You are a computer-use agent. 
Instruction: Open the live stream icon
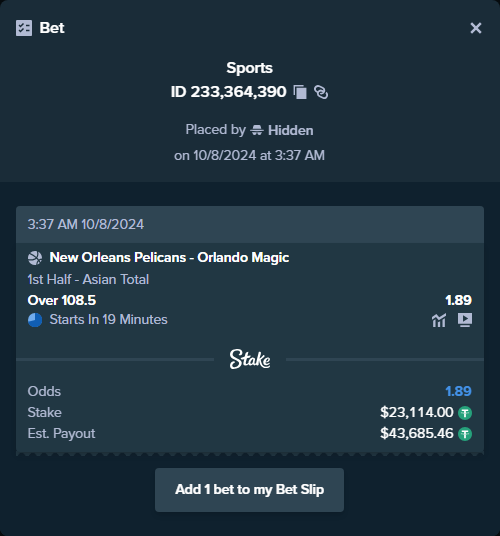point(465,320)
